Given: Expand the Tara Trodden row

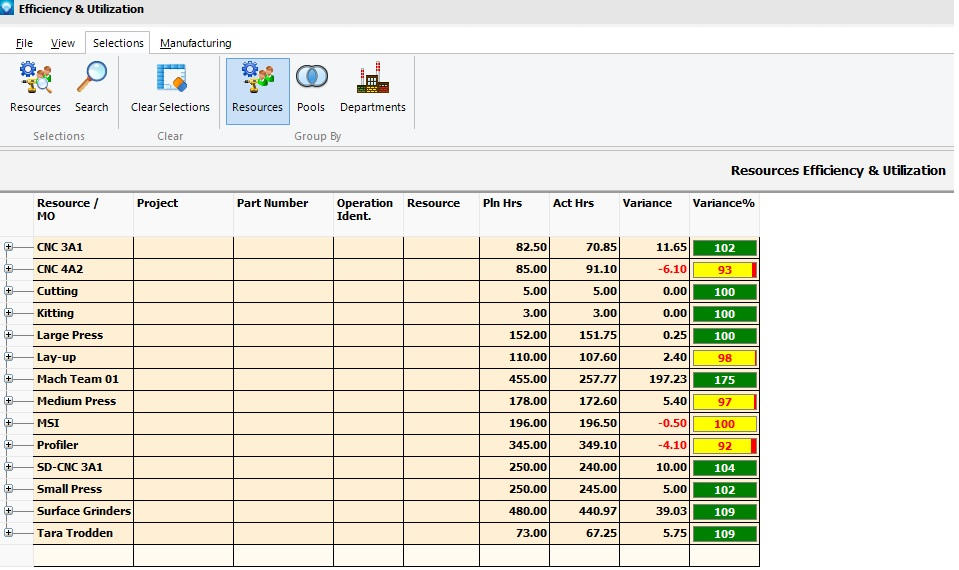Looking at the screenshot, I should [8, 533].
